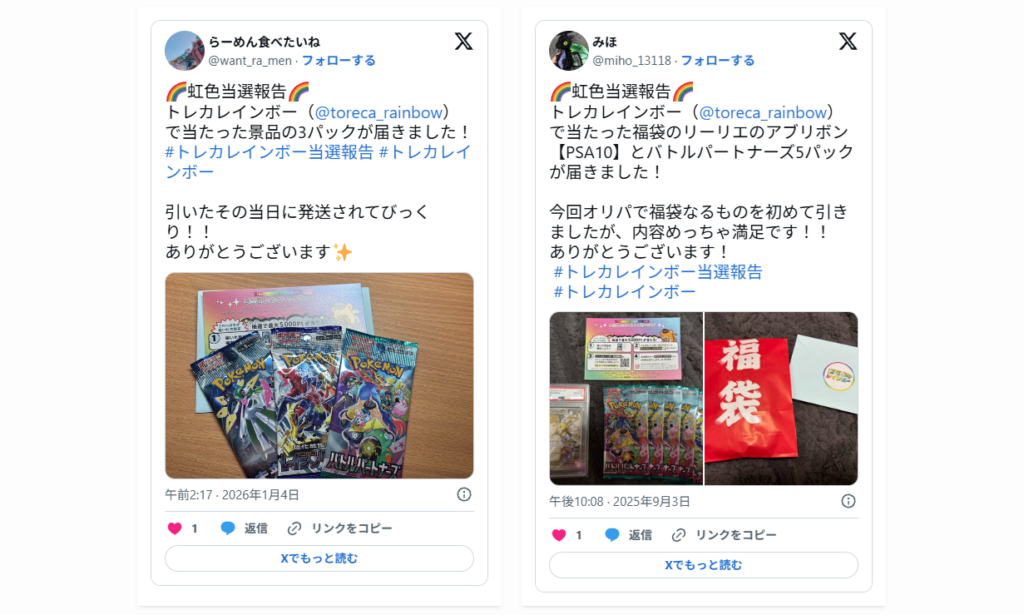Copy the link of みほ's tweet
The height and width of the screenshot is (615, 1024).
point(724,535)
